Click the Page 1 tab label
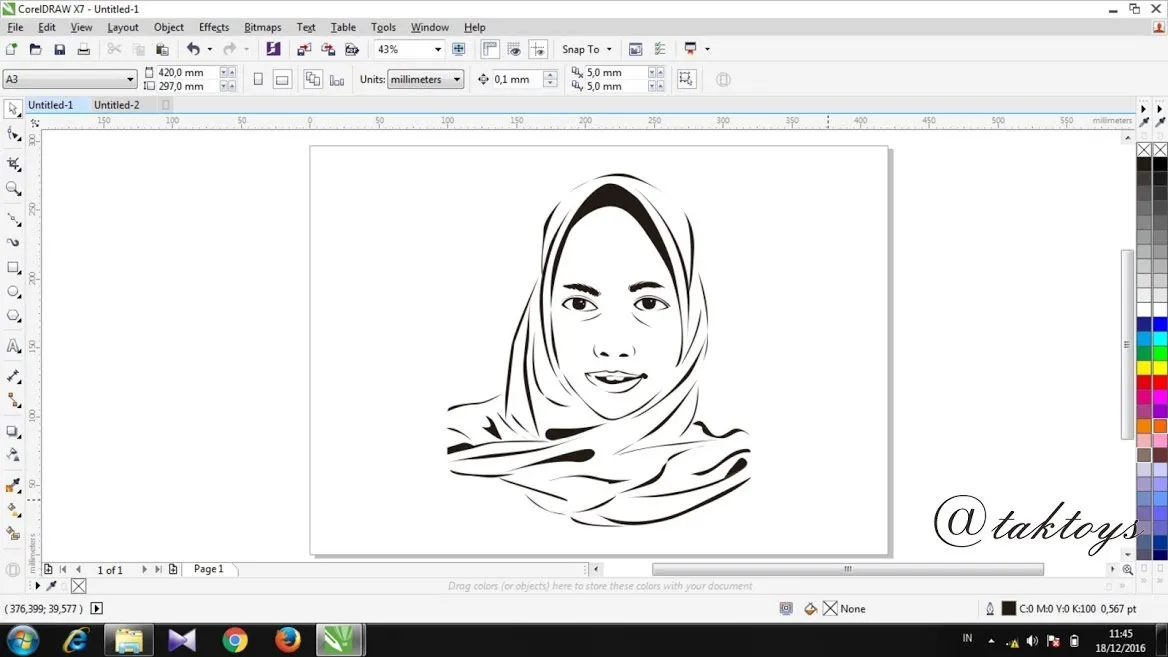The width and height of the screenshot is (1168, 657). (208, 569)
